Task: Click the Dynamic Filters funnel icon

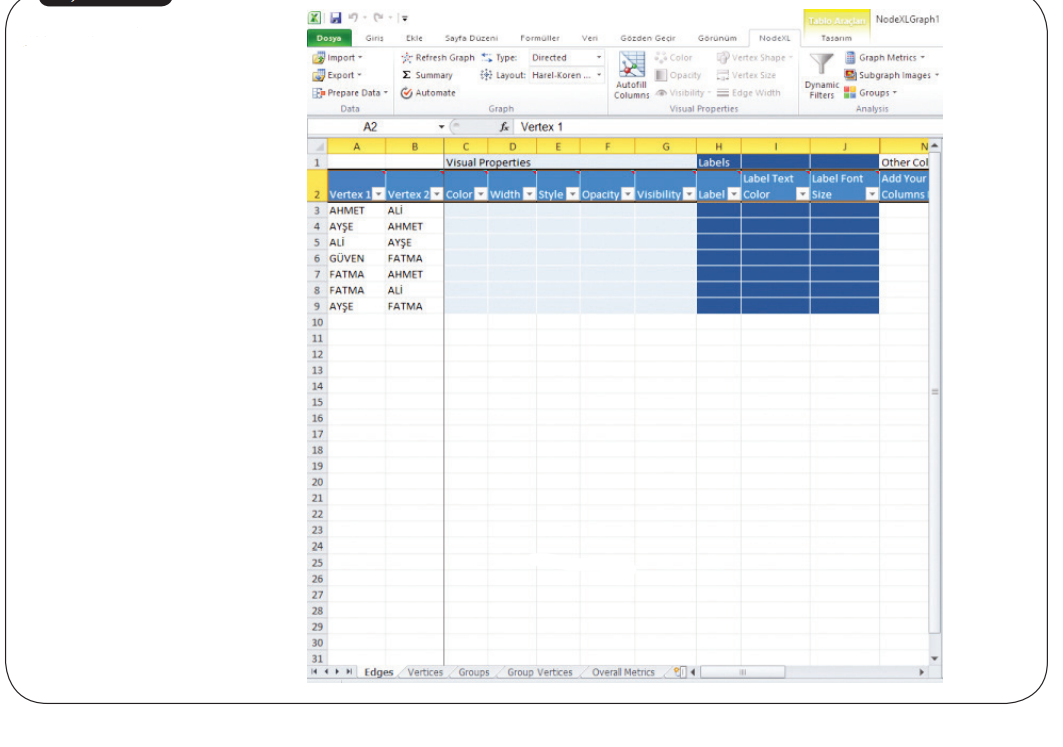Action: [820, 68]
